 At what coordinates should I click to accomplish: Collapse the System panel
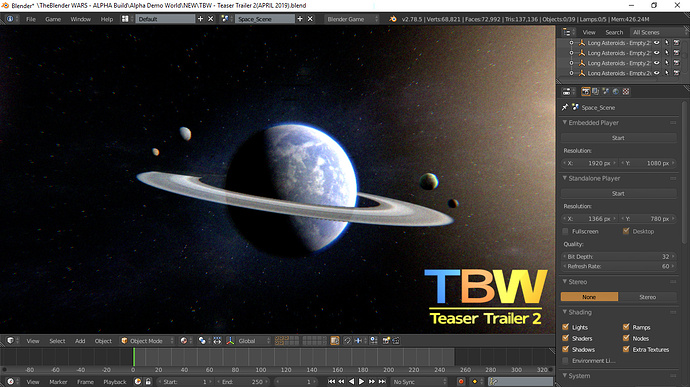click(565, 376)
